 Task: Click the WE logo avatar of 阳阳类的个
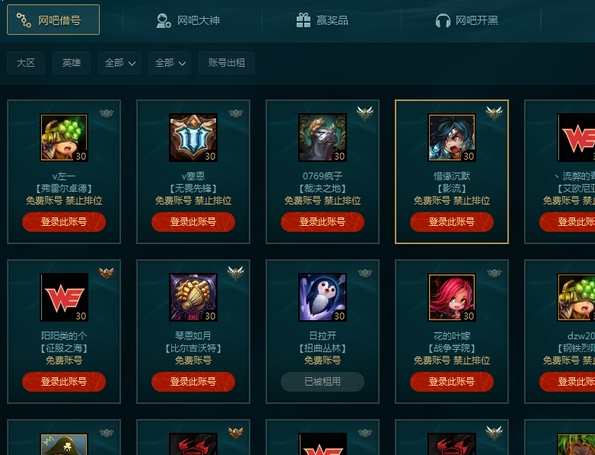click(x=64, y=297)
